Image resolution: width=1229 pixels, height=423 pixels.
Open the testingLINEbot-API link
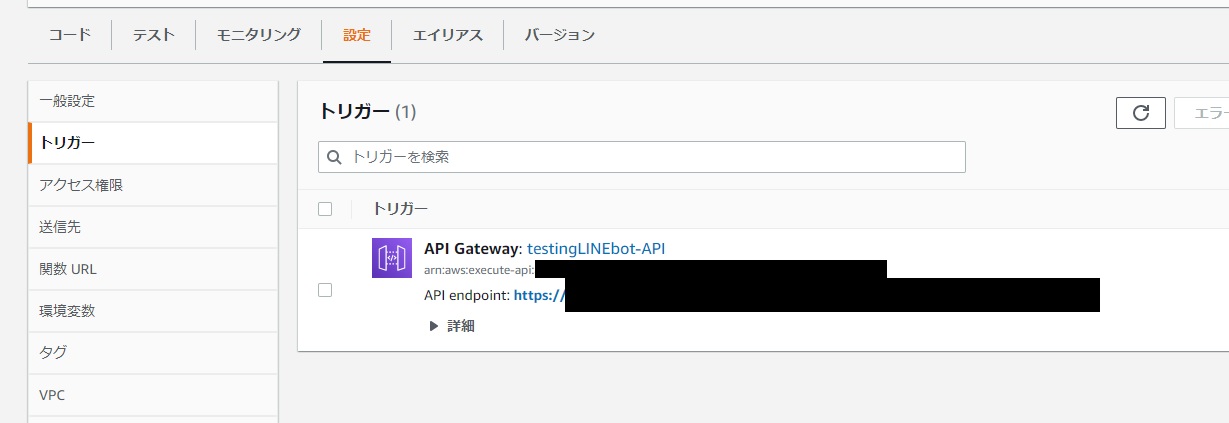click(x=609, y=248)
